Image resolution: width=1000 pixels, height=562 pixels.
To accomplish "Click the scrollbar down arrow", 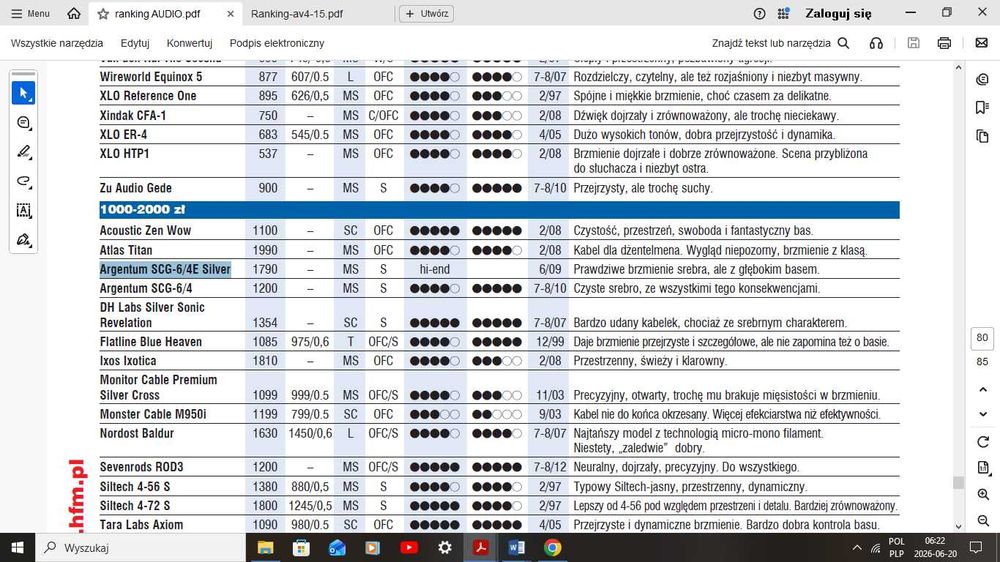I will (x=959, y=527).
